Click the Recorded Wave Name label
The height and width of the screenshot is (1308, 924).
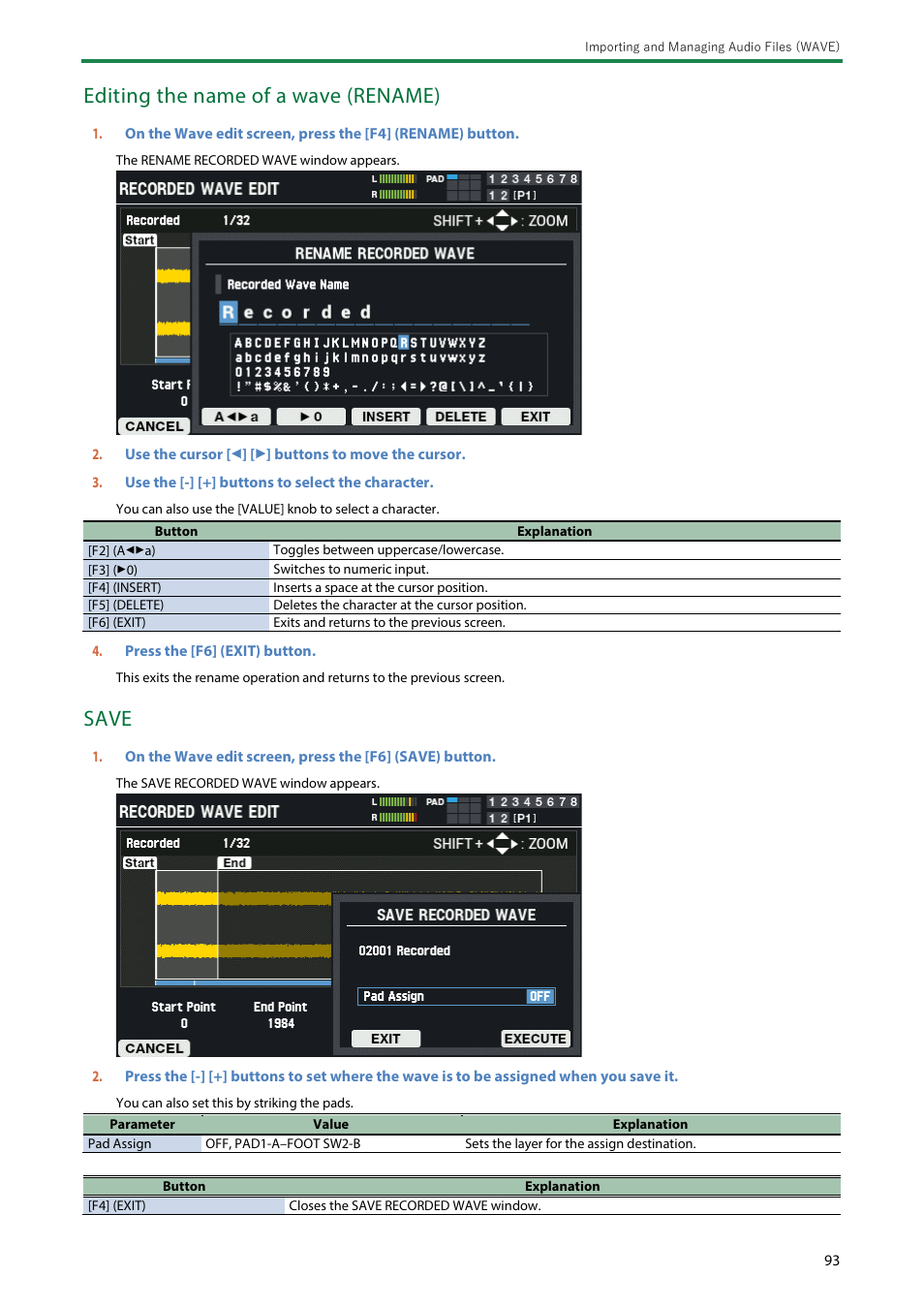288,285
